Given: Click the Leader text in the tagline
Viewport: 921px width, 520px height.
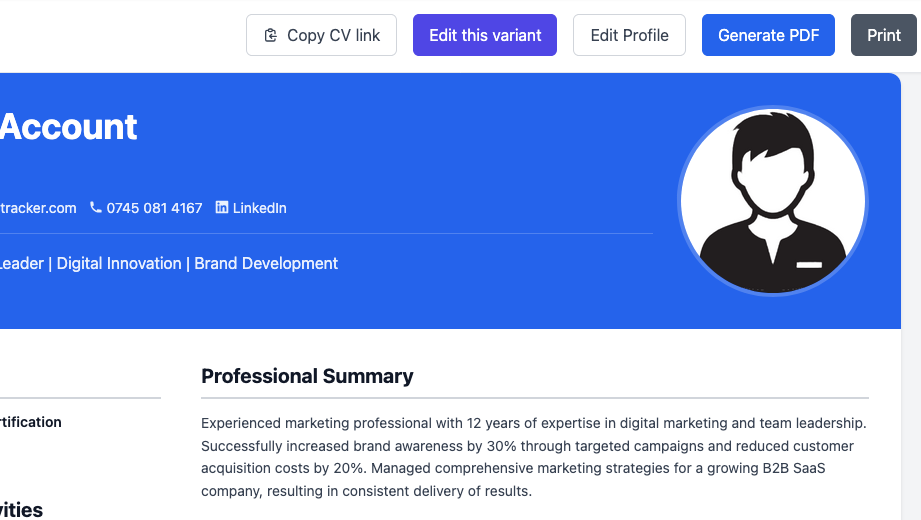Looking at the screenshot, I should 22,264.
